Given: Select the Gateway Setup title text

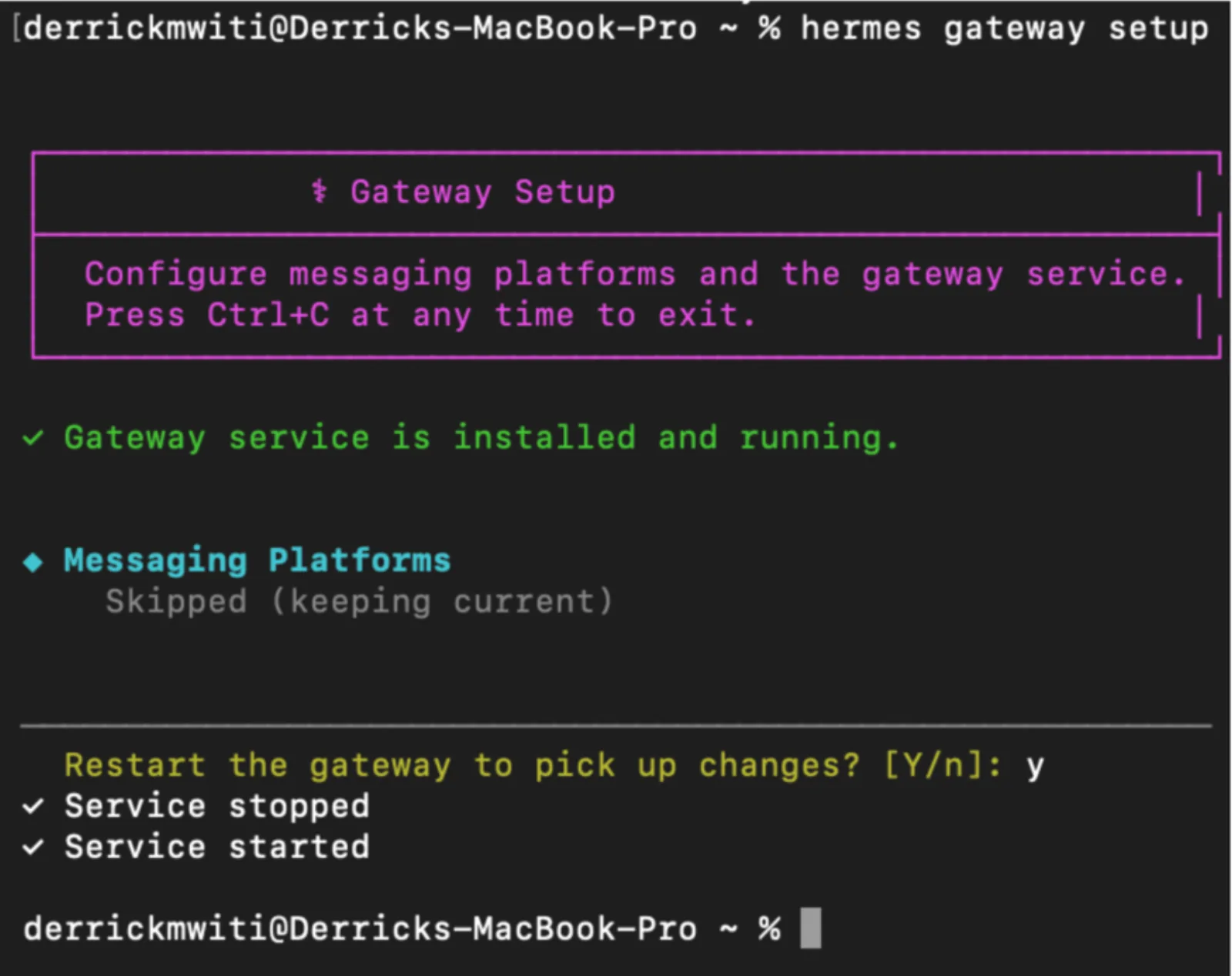Looking at the screenshot, I should [483, 192].
